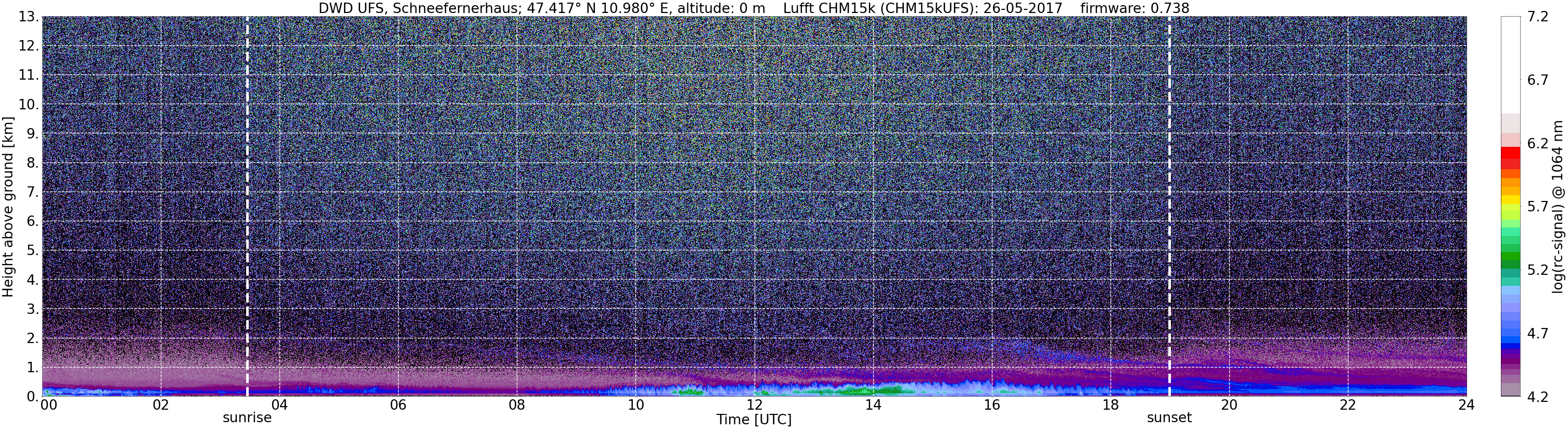Click the time axis tick '12'
Image resolution: width=1568 pixels, height=430 pixels.
(754, 405)
